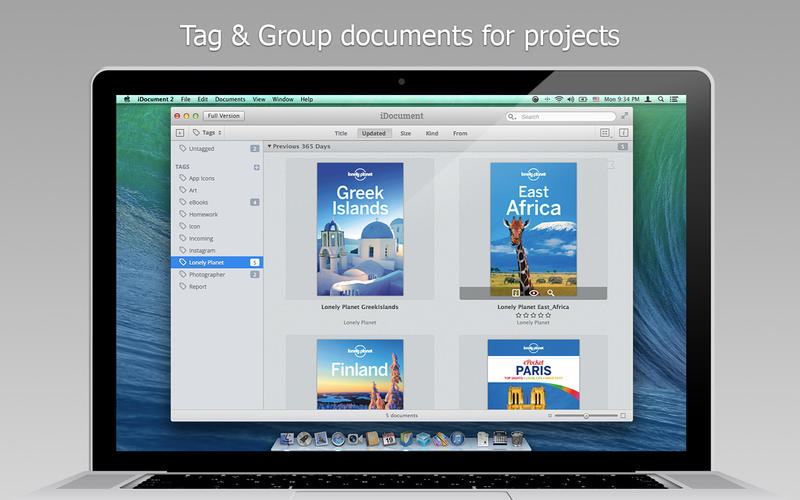Add a new tag with plus icon

pyautogui.click(x=256, y=167)
